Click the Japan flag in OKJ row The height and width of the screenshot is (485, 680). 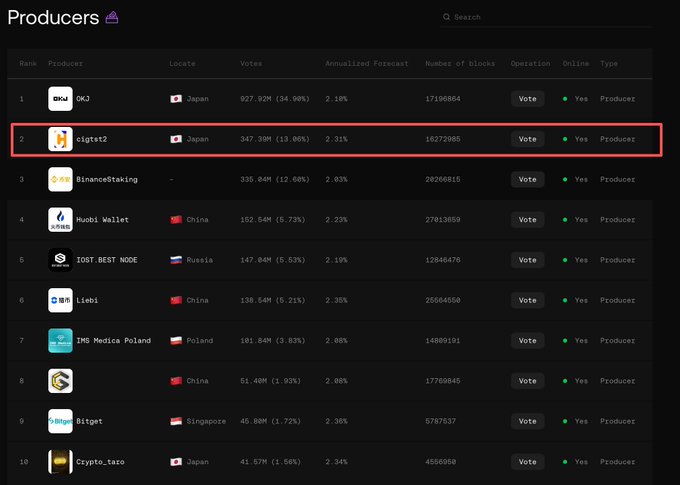click(176, 99)
